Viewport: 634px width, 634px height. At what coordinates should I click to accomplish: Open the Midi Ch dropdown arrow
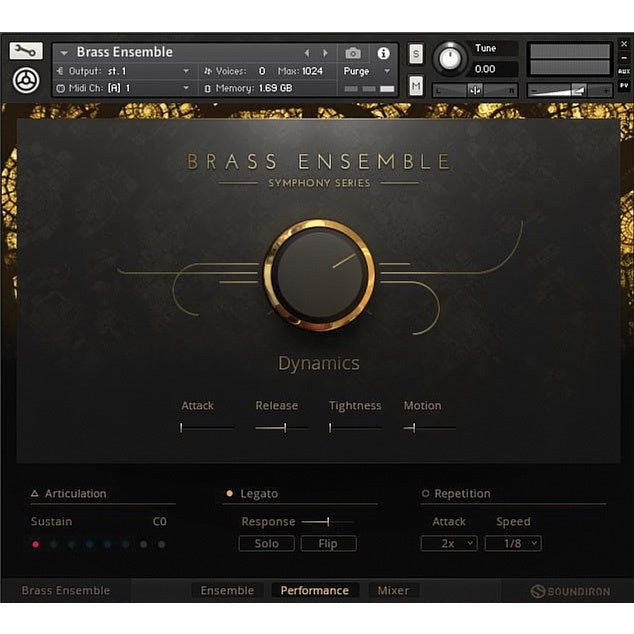pos(186,88)
